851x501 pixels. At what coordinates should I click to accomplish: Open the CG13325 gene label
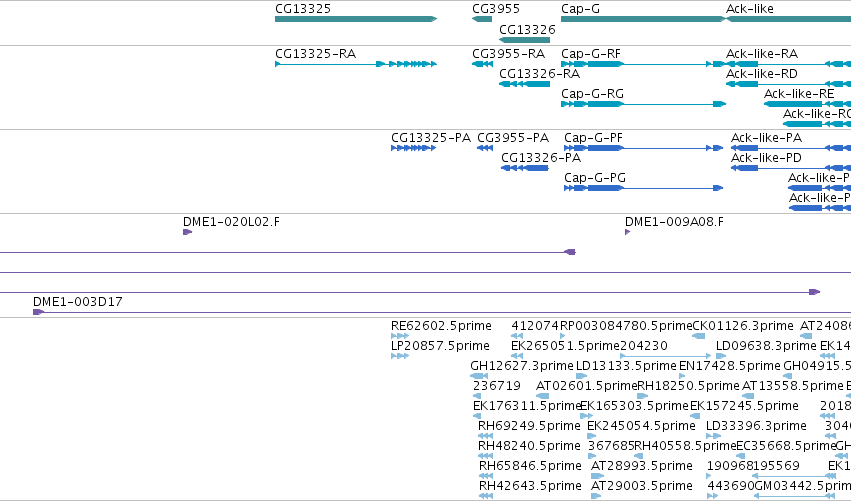point(303,9)
